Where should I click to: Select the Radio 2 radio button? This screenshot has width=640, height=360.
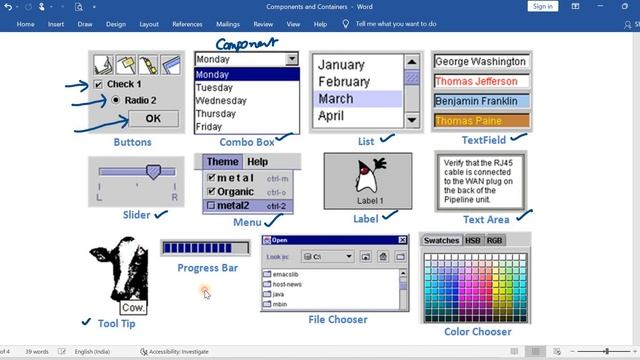tap(116, 100)
